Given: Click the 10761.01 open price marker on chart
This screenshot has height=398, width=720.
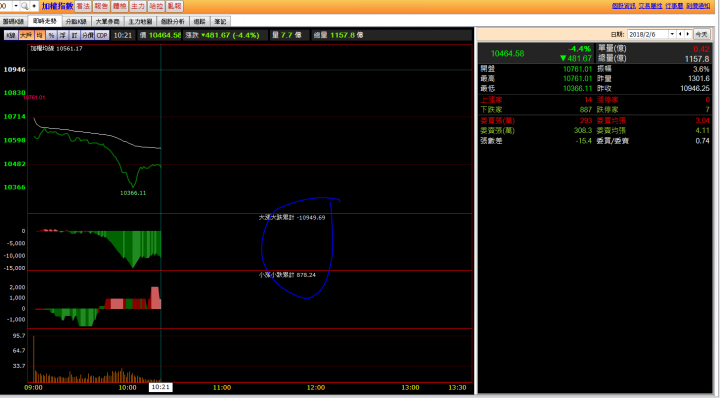Looking at the screenshot, I should [34, 97].
